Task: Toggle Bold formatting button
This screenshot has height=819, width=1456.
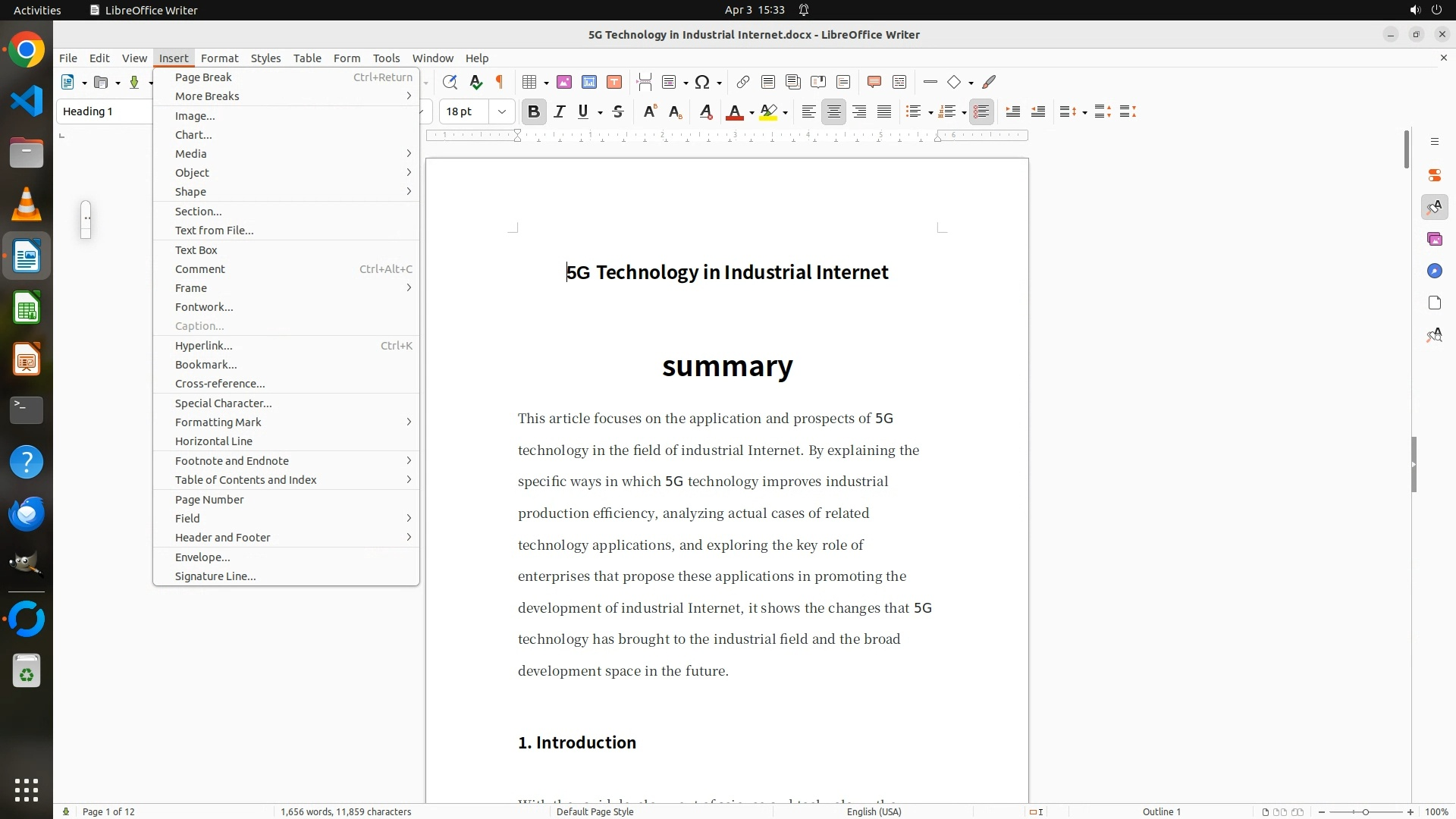Action: click(x=534, y=111)
